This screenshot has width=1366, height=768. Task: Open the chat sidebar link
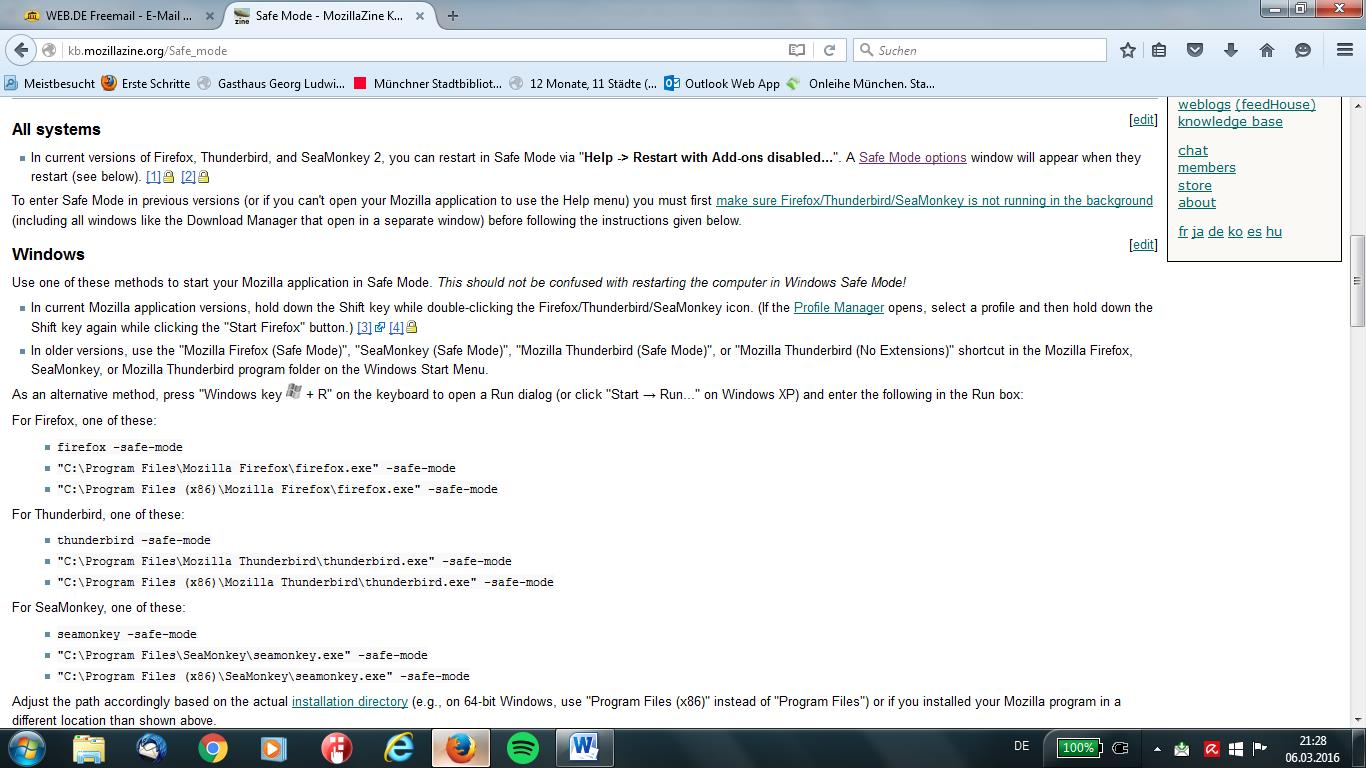1193,150
